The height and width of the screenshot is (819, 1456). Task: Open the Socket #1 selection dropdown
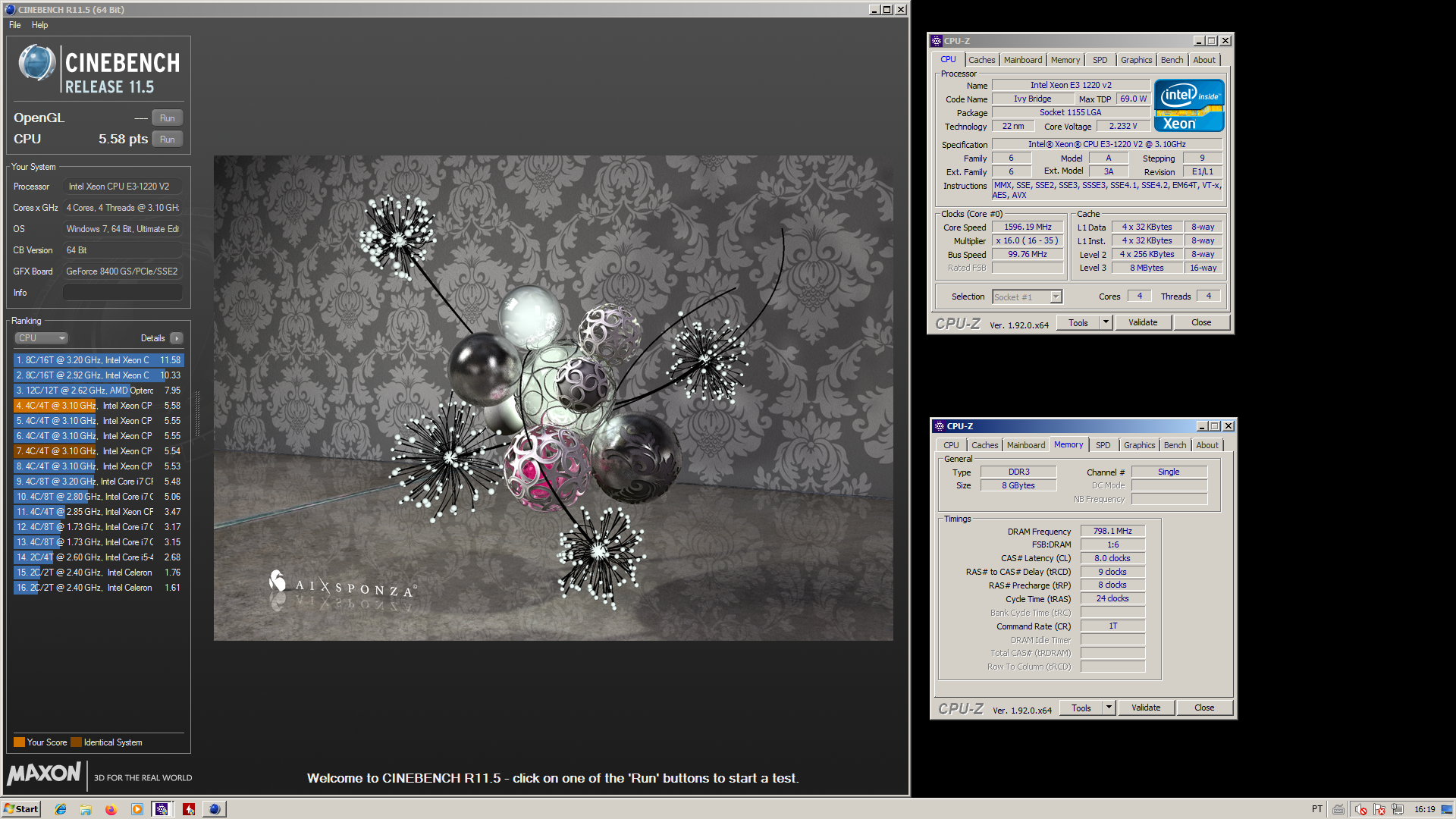tap(1028, 297)
